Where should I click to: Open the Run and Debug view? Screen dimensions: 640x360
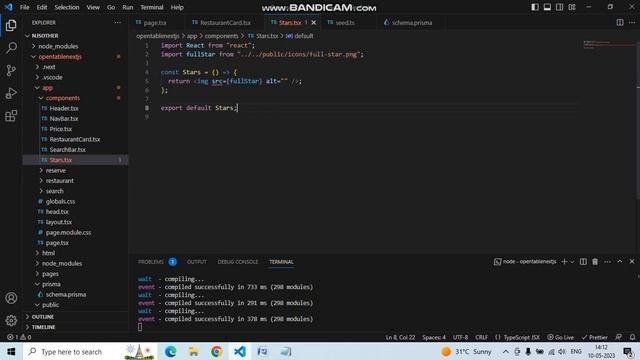(11, 93)
